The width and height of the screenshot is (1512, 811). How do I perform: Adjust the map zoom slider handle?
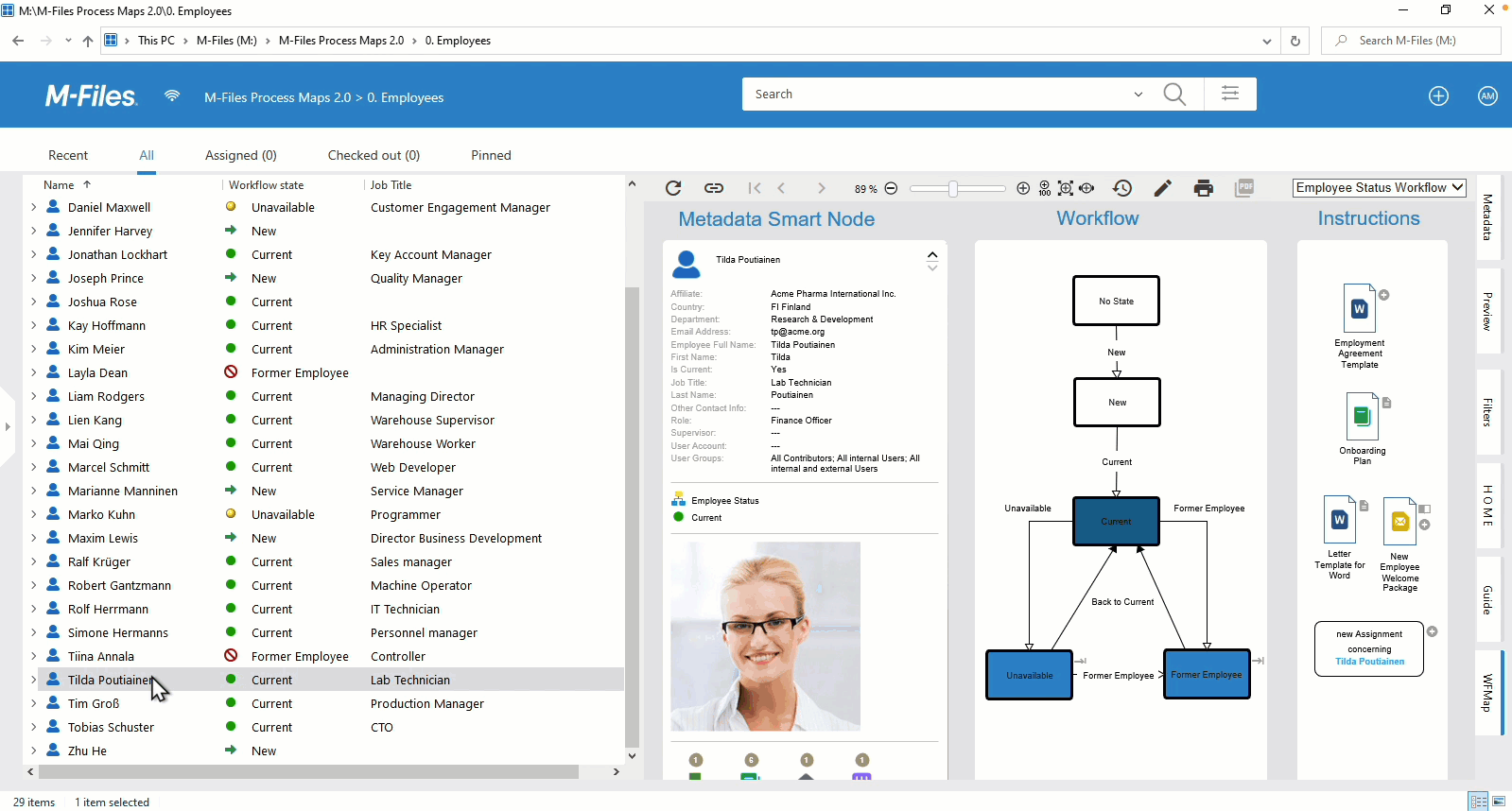953,188
